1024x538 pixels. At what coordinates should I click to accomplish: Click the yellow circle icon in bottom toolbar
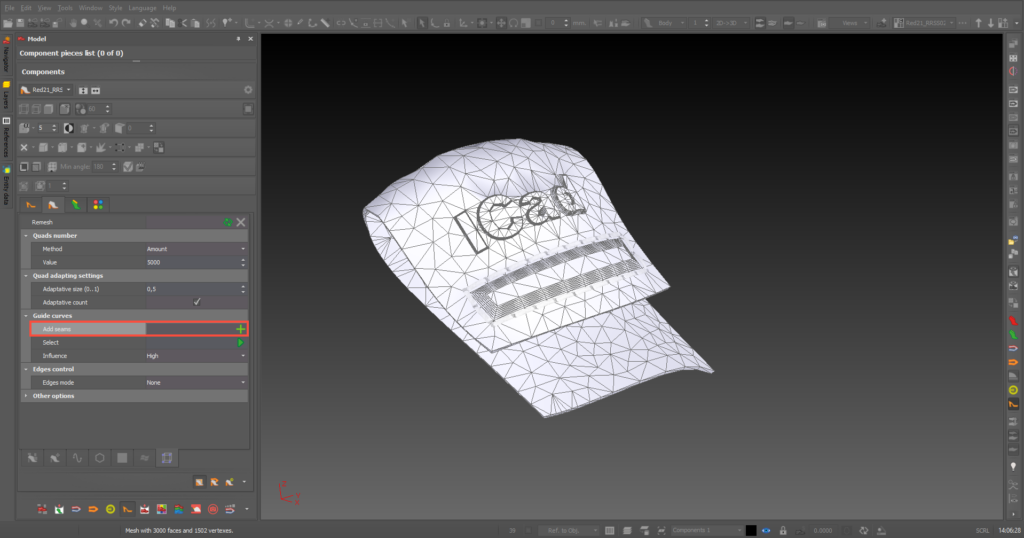(110, 509)
